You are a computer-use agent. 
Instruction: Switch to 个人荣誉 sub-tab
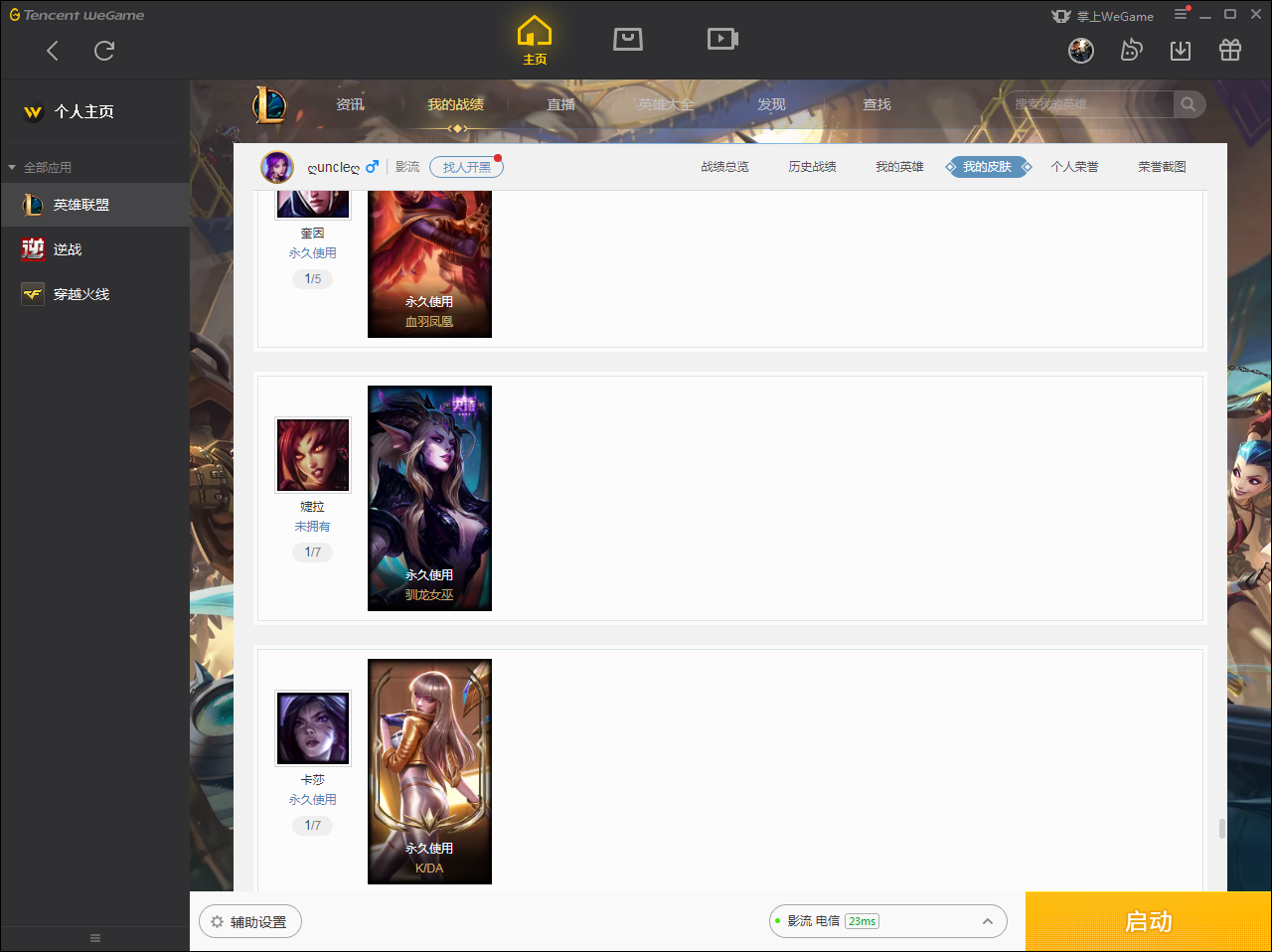[1075, 167]
